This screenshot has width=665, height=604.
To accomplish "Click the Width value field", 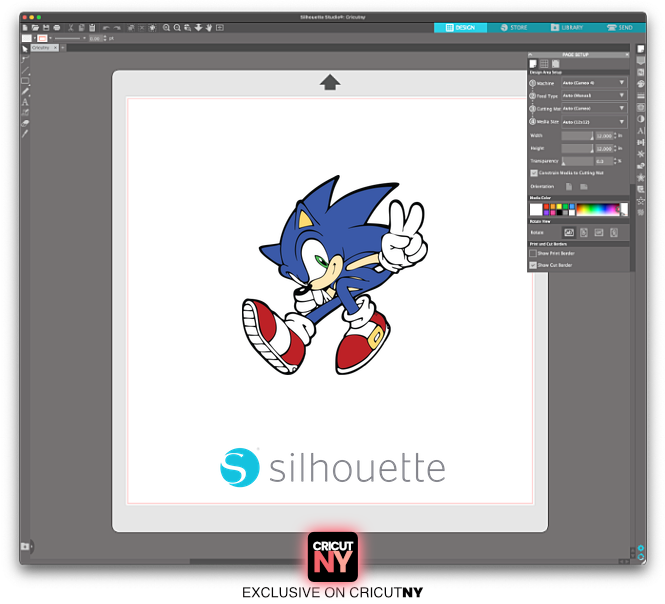I will 604,136.
